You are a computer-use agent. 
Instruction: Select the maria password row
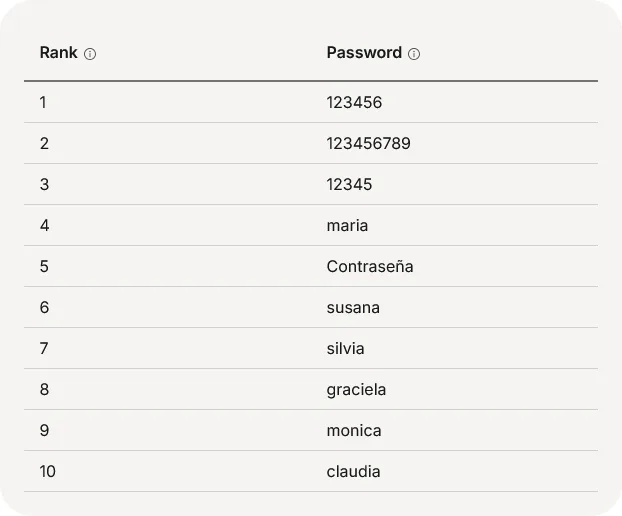347,225
